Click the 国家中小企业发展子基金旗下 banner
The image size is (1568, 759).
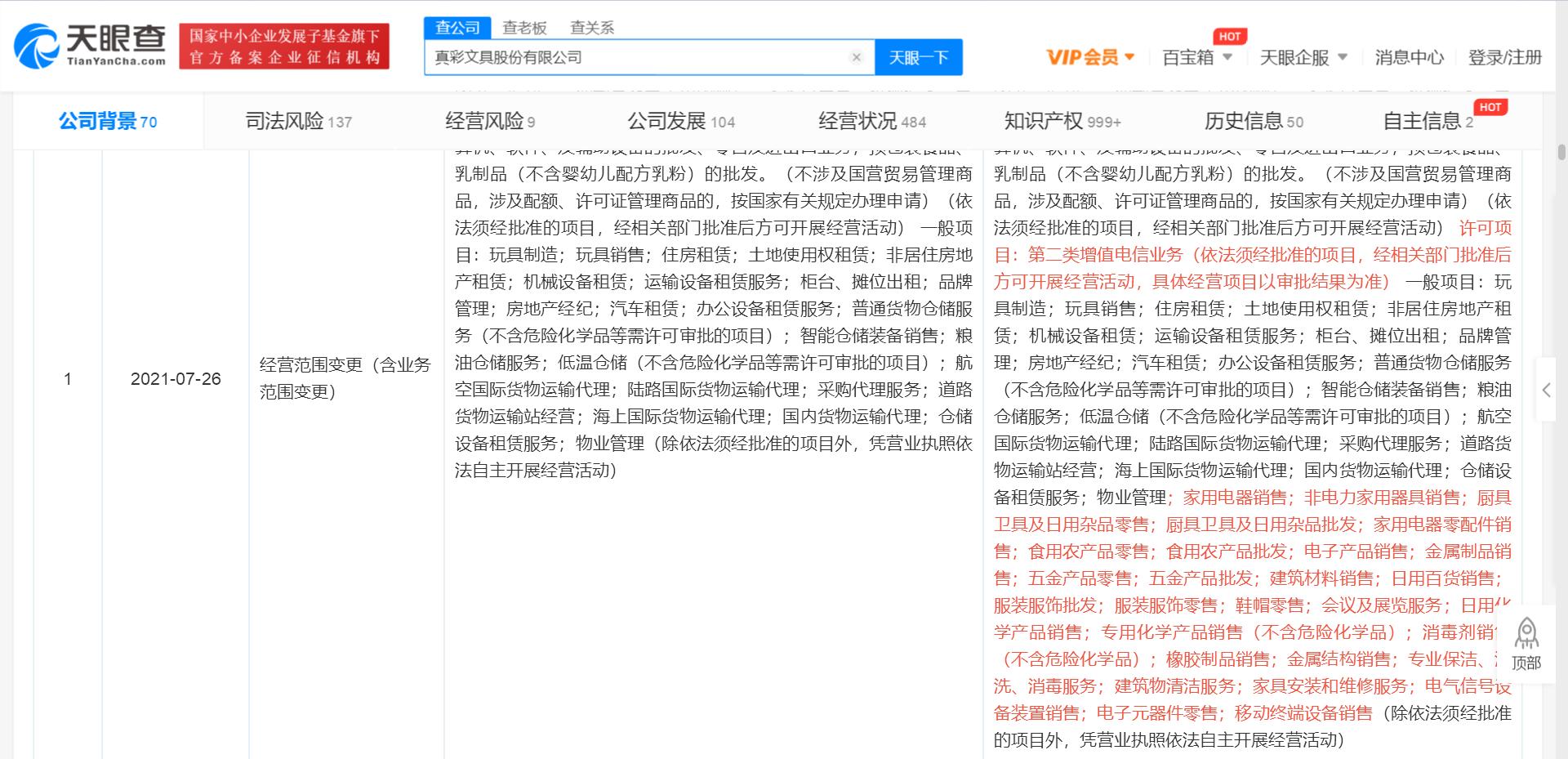[283, 45]
